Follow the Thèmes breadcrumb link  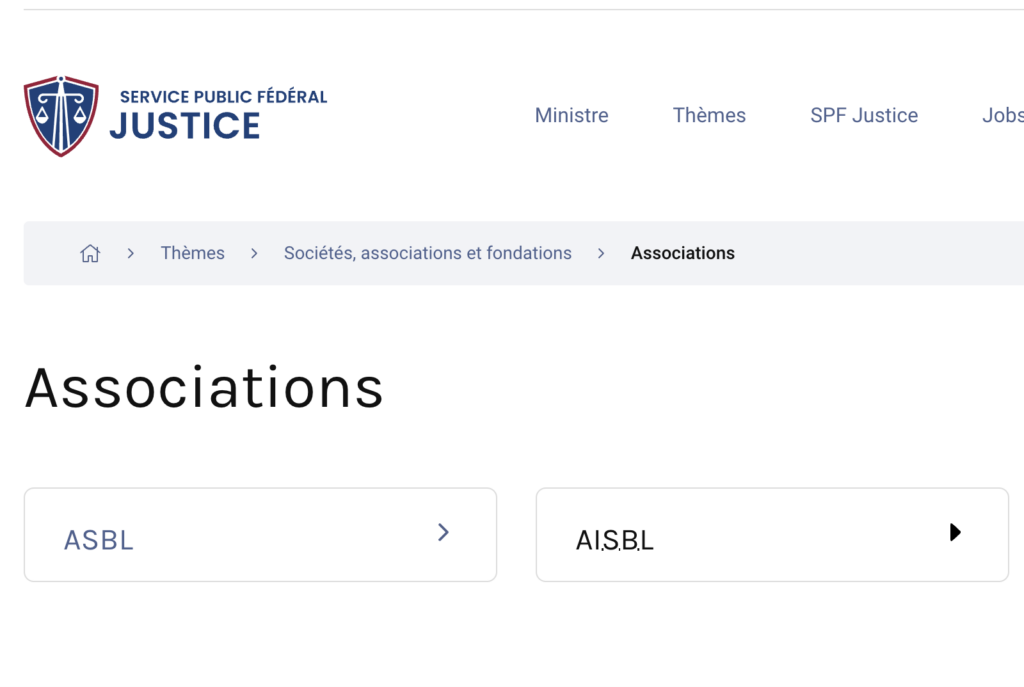click(193, 254)
